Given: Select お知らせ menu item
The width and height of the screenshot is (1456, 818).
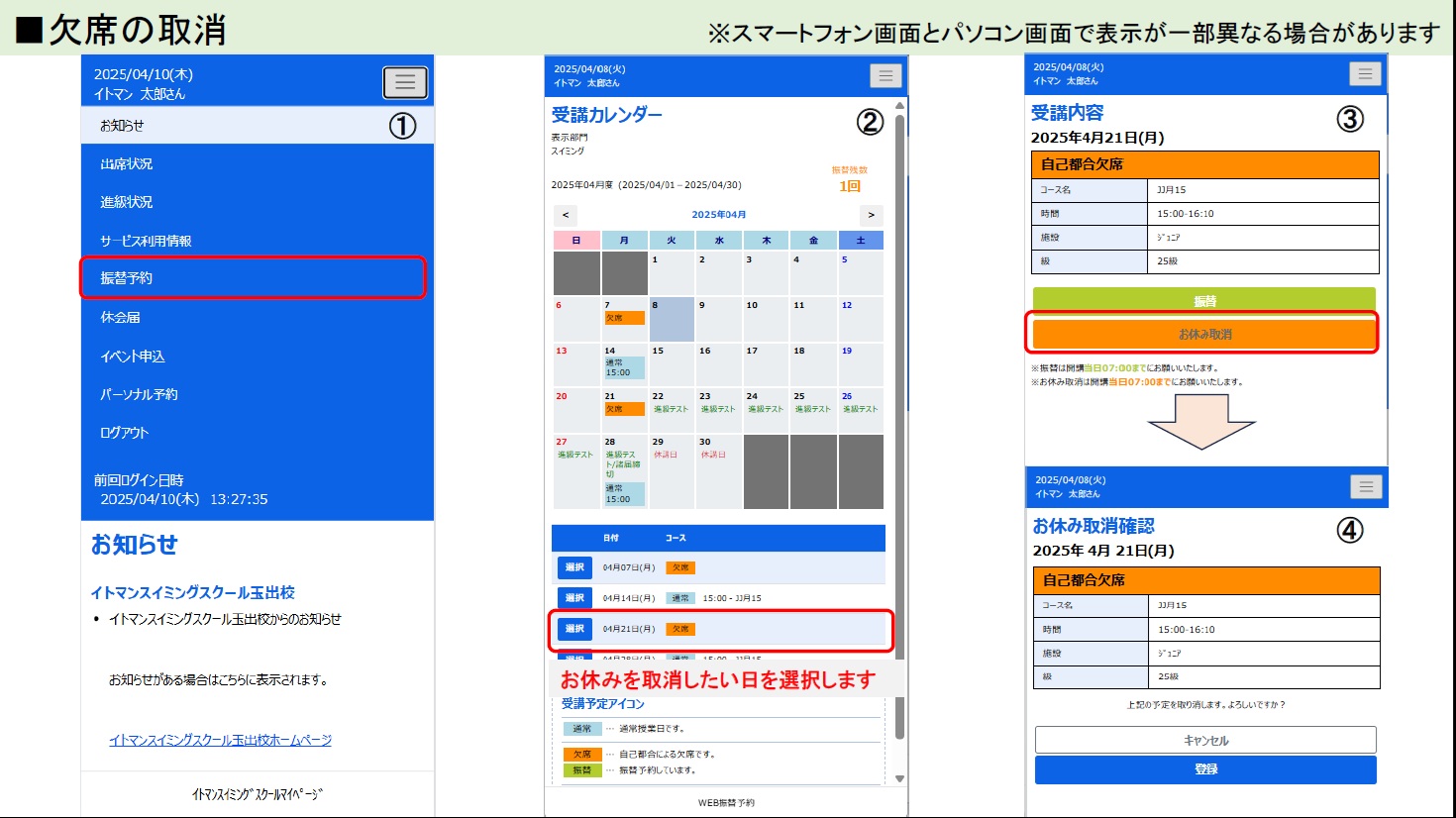Looking at the screenshot, I should pyautogui.click(x=258, y=126).
